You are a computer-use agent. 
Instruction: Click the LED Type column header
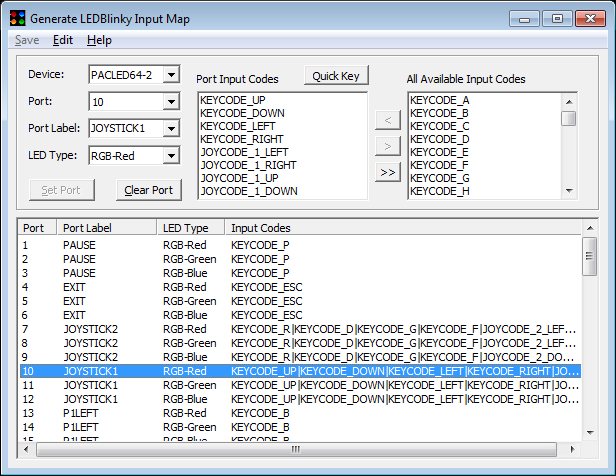(191, 228)
